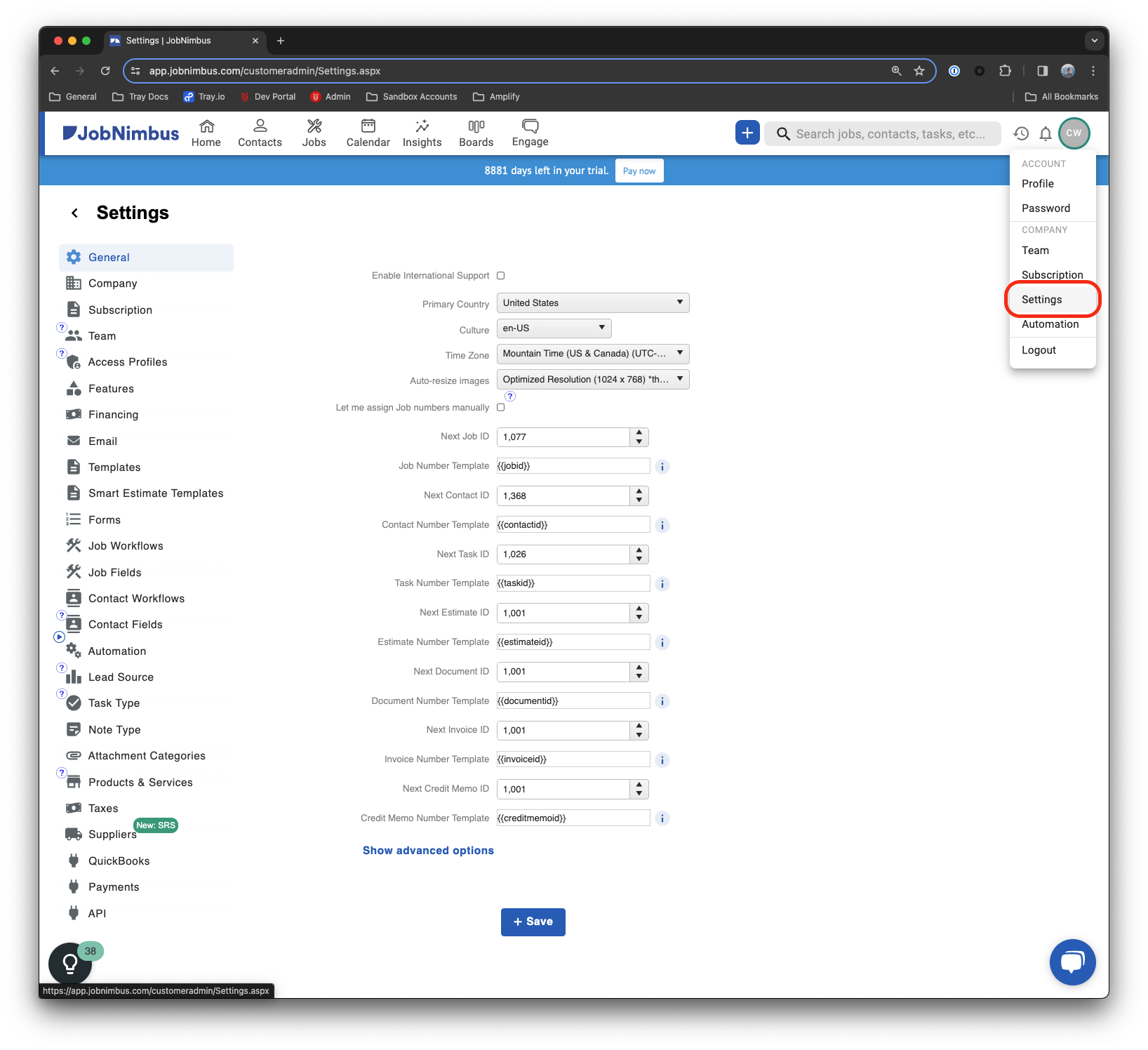The width and height of the screenshot is (1148, 1050).
Task: Enable International Support checkbox
Action: [x=500, y=276]
